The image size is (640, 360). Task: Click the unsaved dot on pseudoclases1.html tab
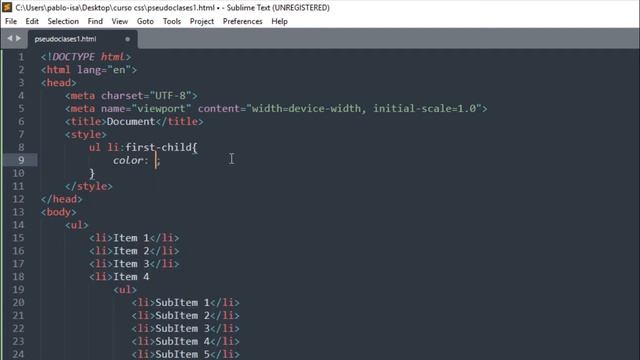[127, 39]
